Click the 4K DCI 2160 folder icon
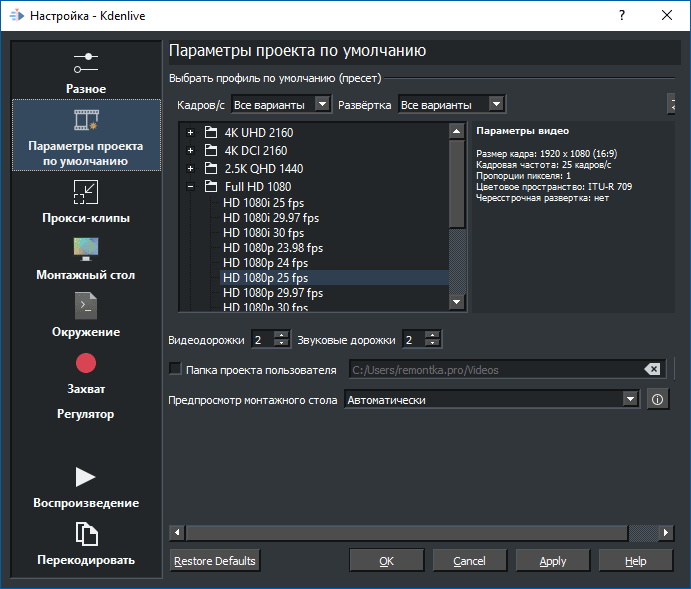691x589 pixels. coord(211,150)
